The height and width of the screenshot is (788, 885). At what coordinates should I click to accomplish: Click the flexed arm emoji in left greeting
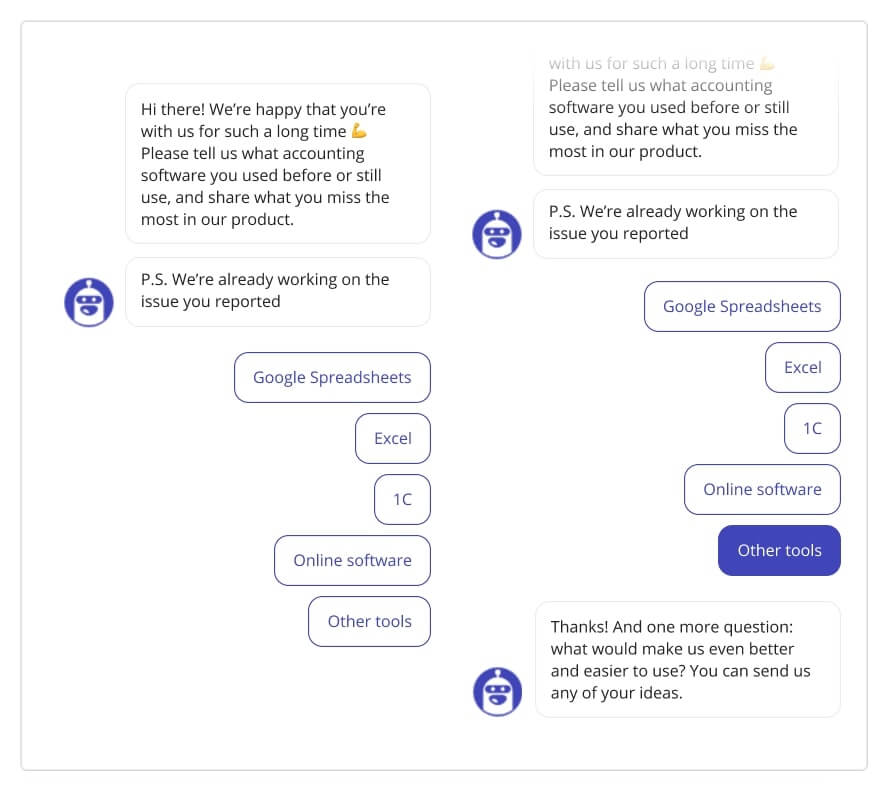(x=359, y=131)
